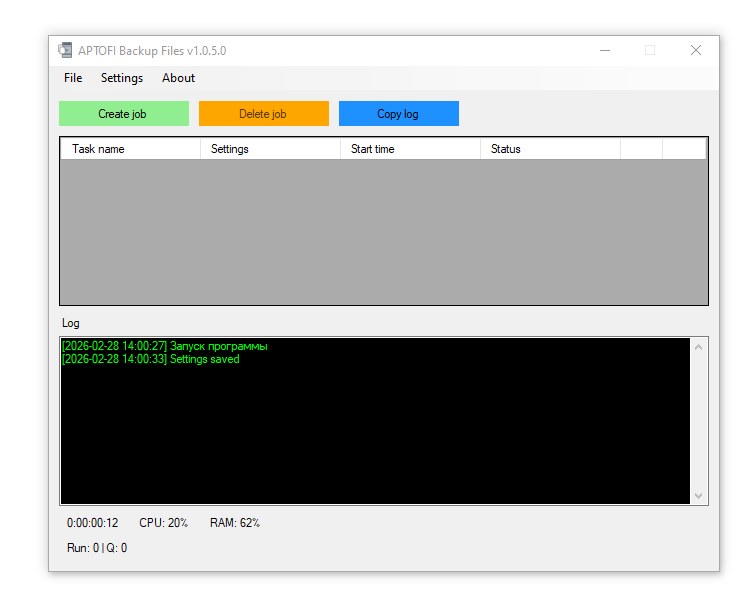Click the APTOFI app icon in title bar
Viewport: 755px width, 602px height.
tap(65, 50)
